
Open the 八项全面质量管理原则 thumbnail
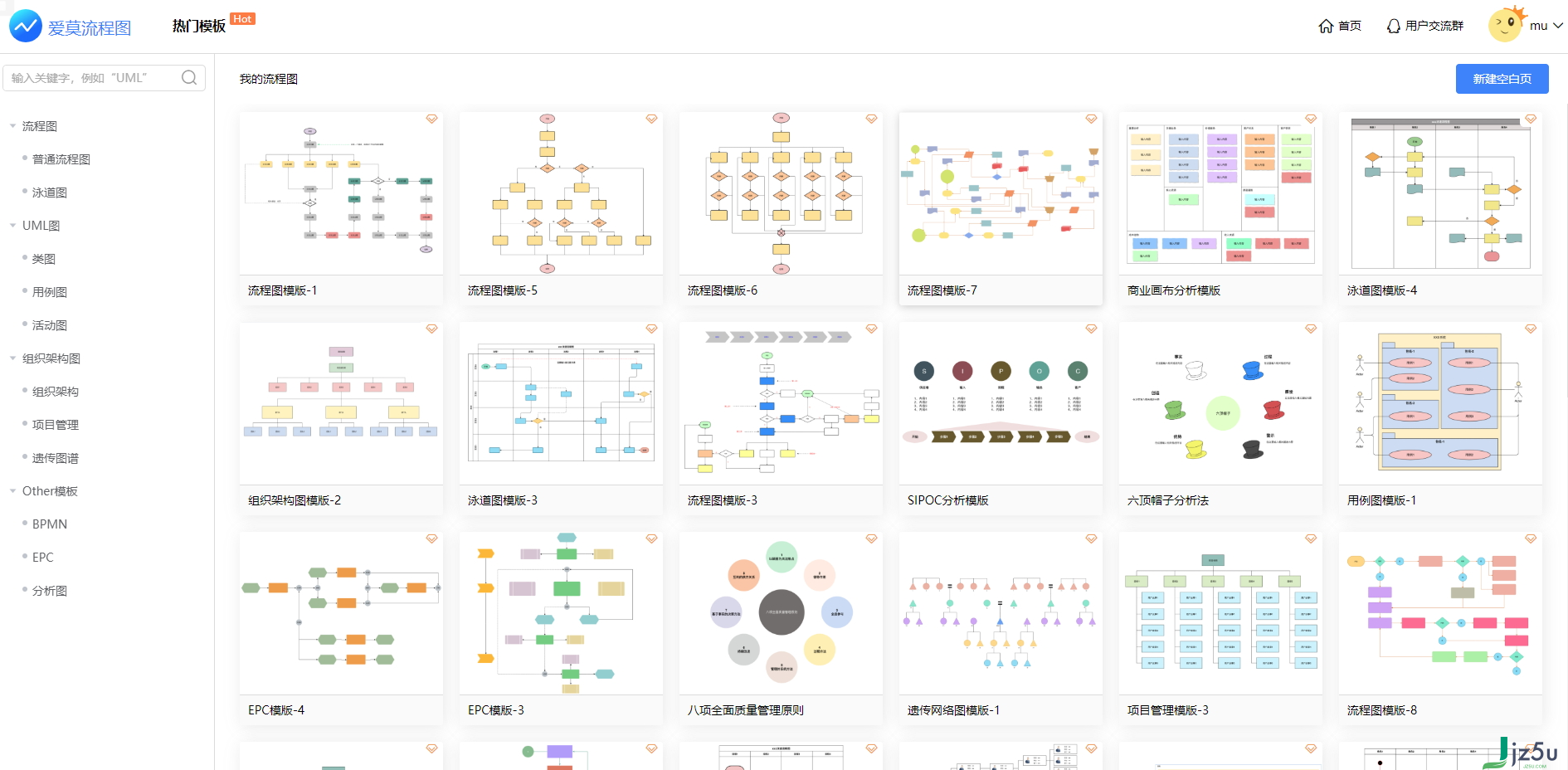(781, 613)
